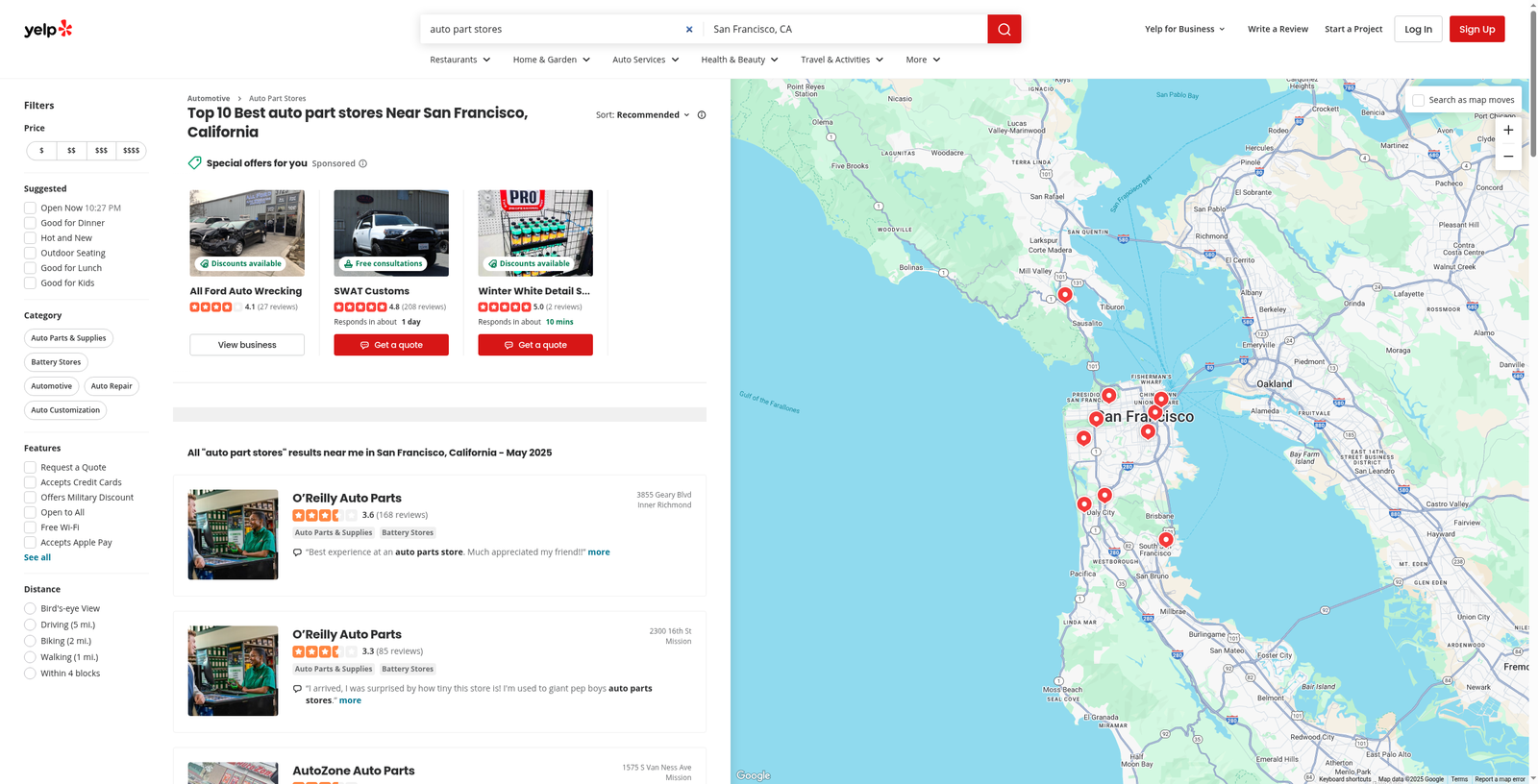
Task: Zoom out on the map
Action: (x=1508, y=157)
